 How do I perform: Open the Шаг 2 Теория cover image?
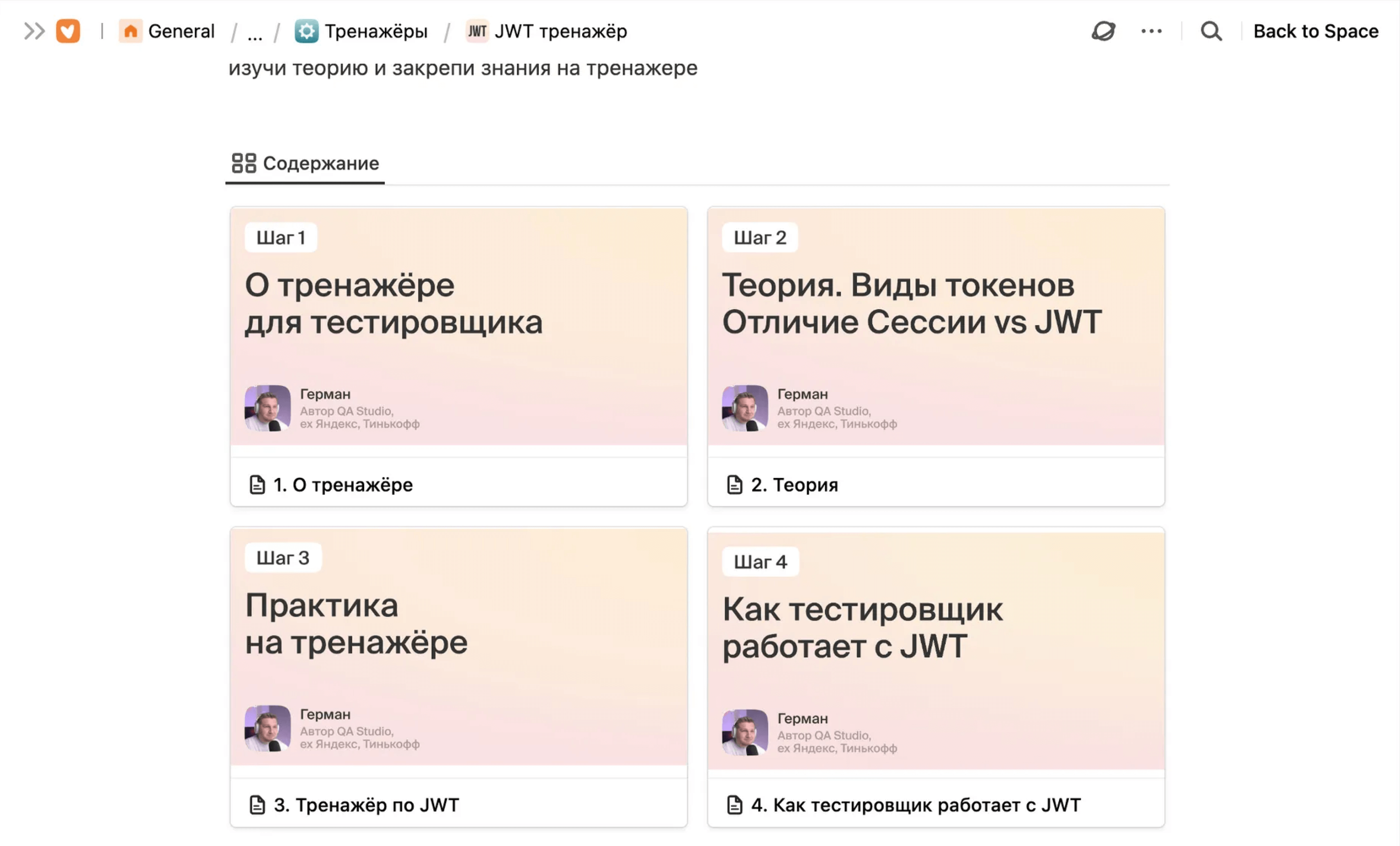(936, 326)
